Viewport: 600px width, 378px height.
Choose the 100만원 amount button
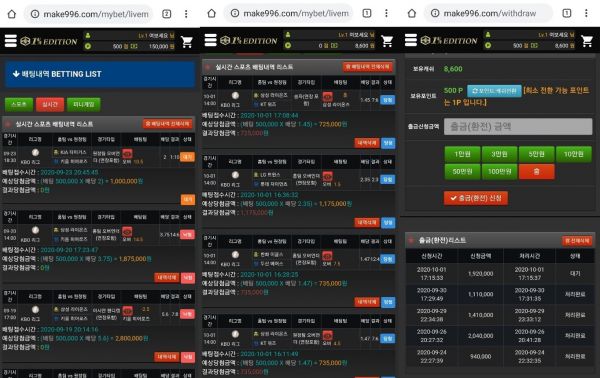tap(499, 172)
